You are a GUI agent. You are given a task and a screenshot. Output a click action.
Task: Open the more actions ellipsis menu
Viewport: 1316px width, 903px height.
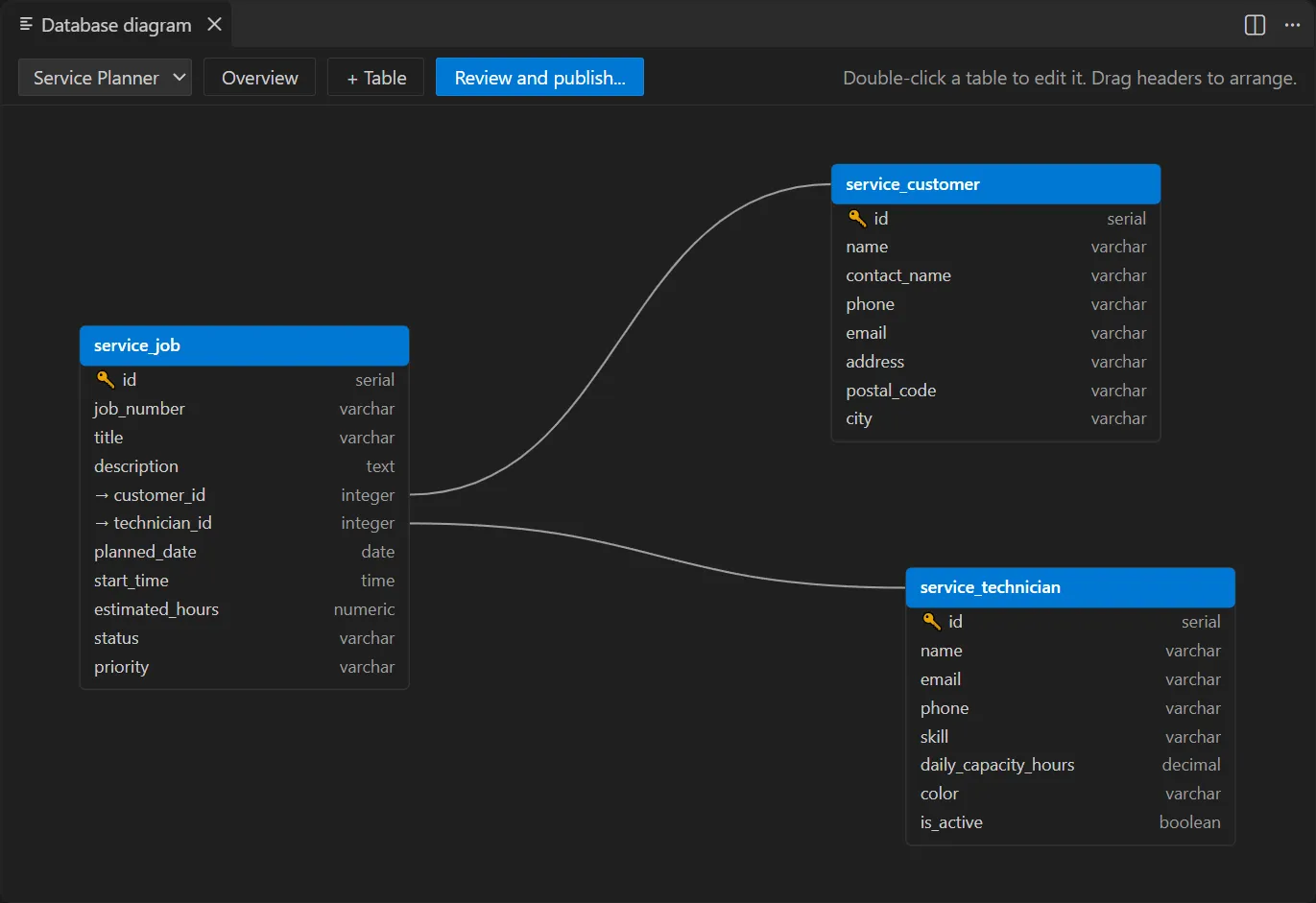coord(1292,25)
